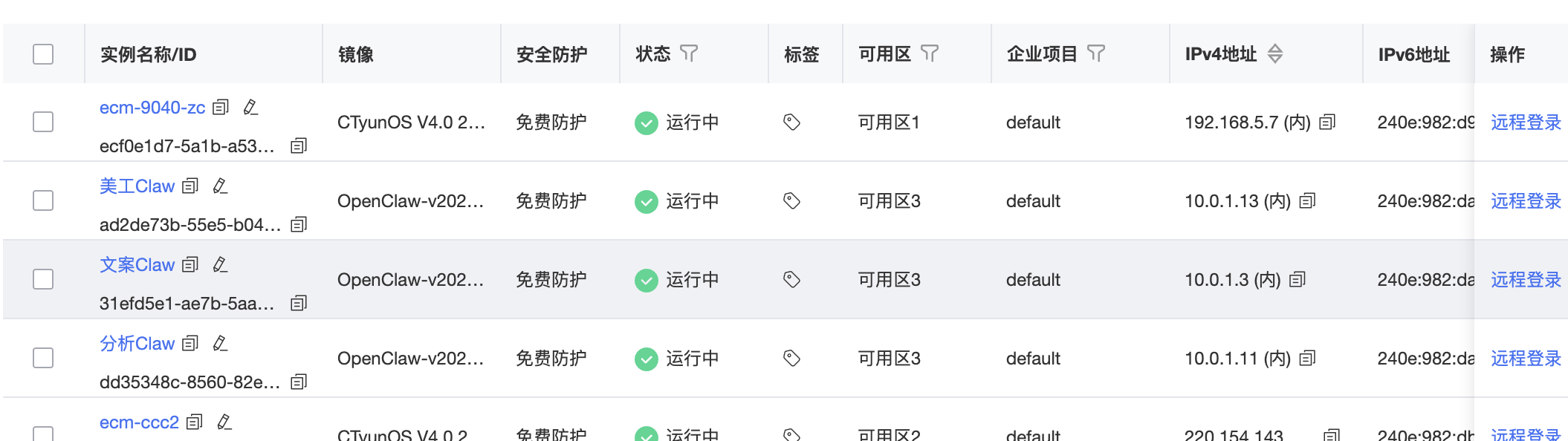Click 远程登录 for ecm-9040-zc
This screenshot has height=441, width=1568.
1526,122
